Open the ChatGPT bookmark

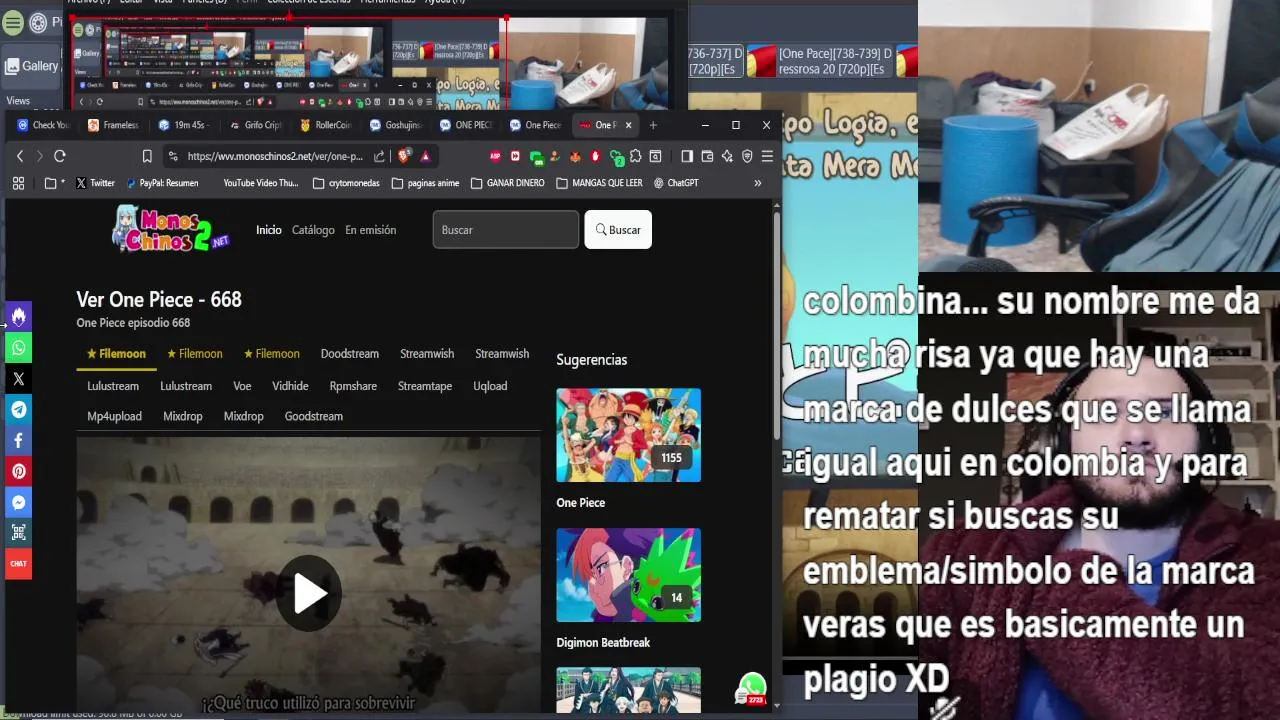676,183
